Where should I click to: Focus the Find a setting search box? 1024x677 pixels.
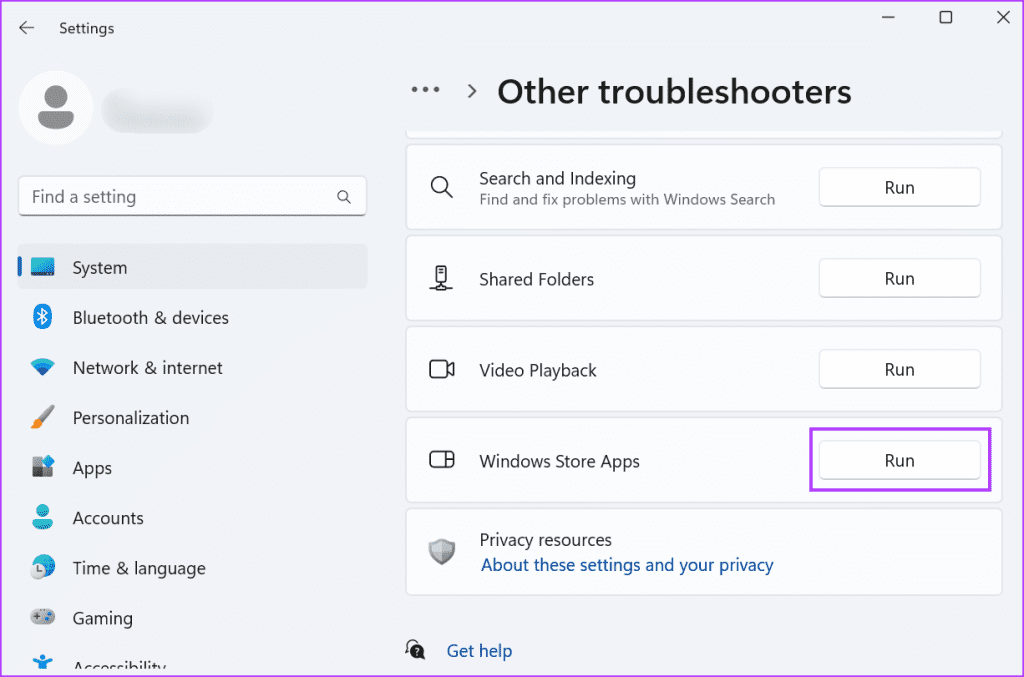(192, 196)
